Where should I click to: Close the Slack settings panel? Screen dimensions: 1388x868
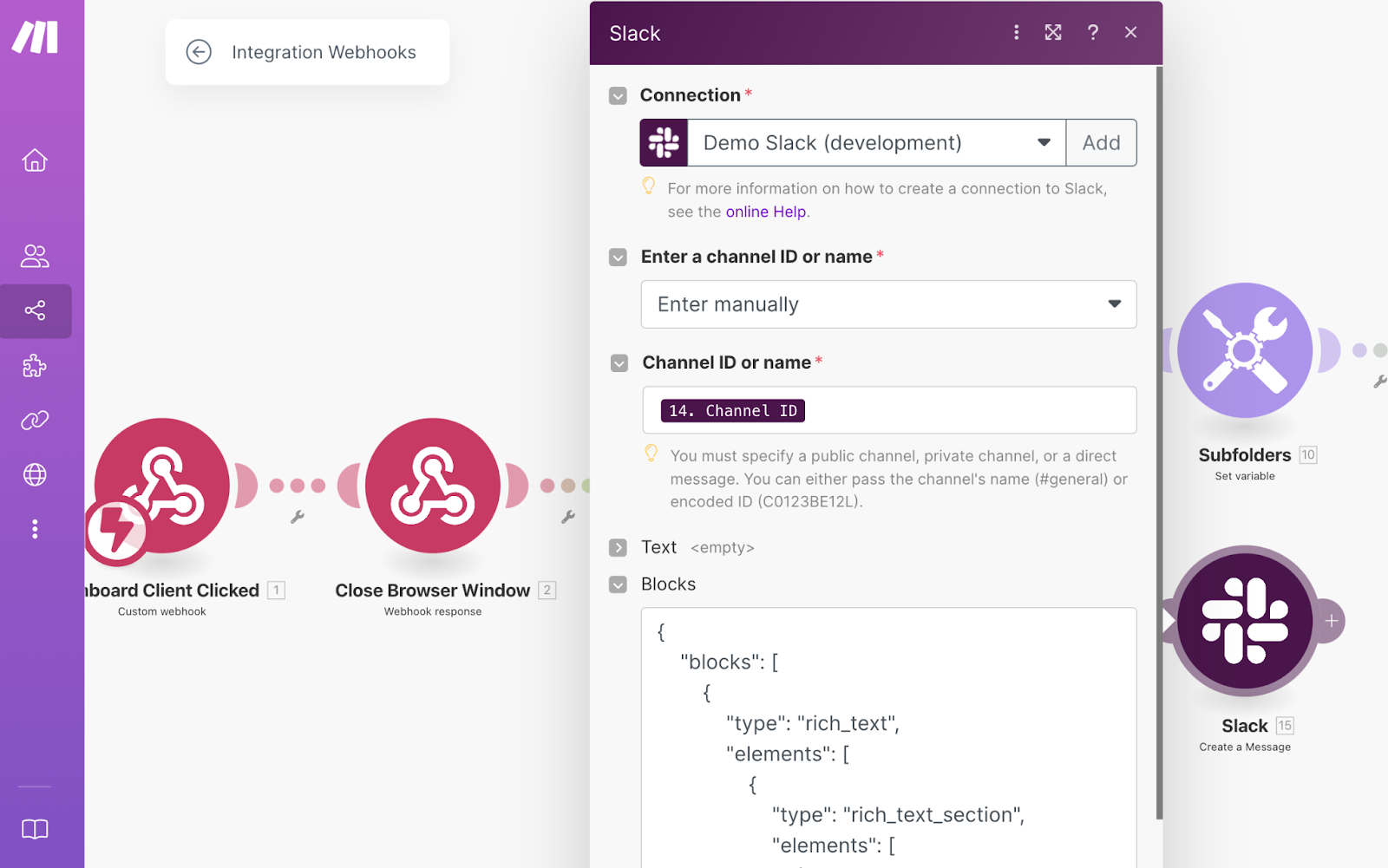(1130, 33)
